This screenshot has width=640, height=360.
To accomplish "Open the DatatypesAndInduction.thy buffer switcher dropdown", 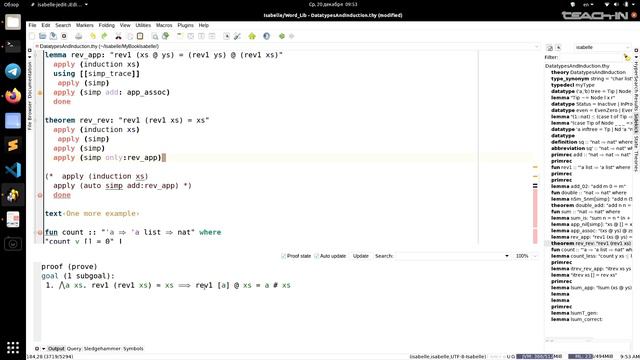I will (x=537, y=47).
